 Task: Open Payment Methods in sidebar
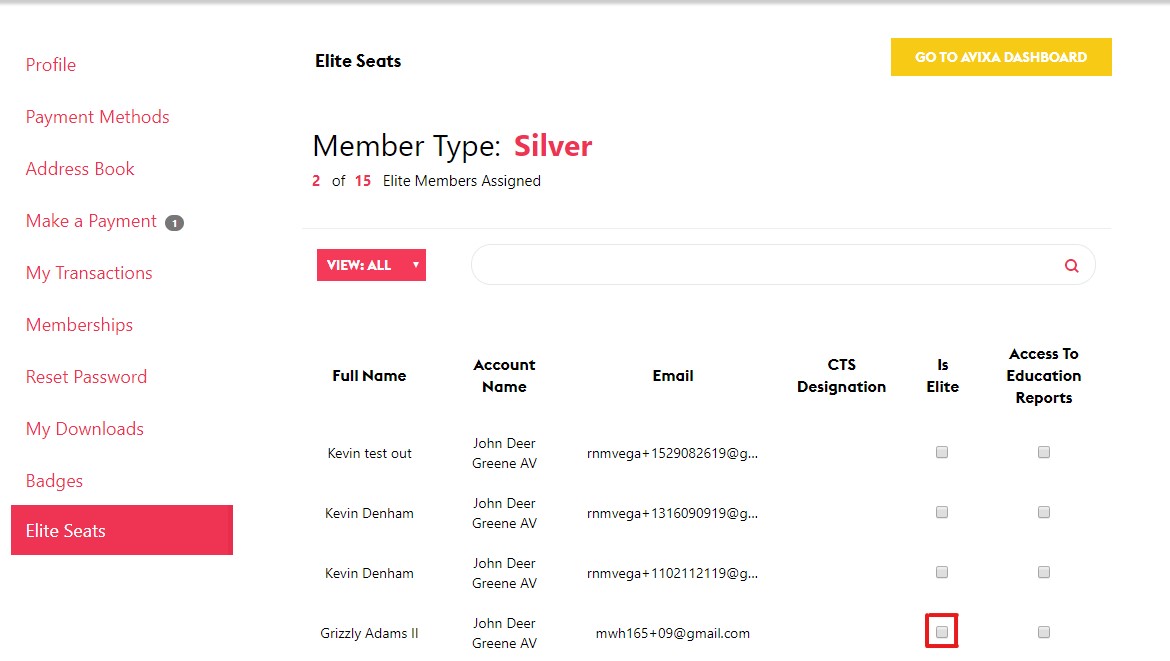[97, 117]
